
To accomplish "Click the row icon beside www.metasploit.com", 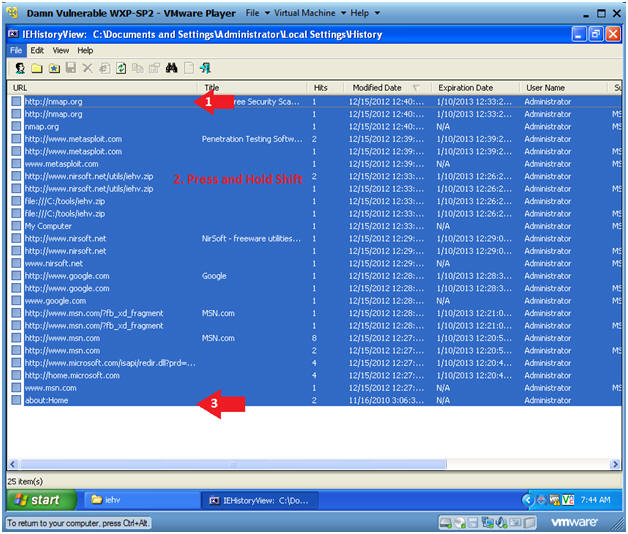I will pos(16,163).
